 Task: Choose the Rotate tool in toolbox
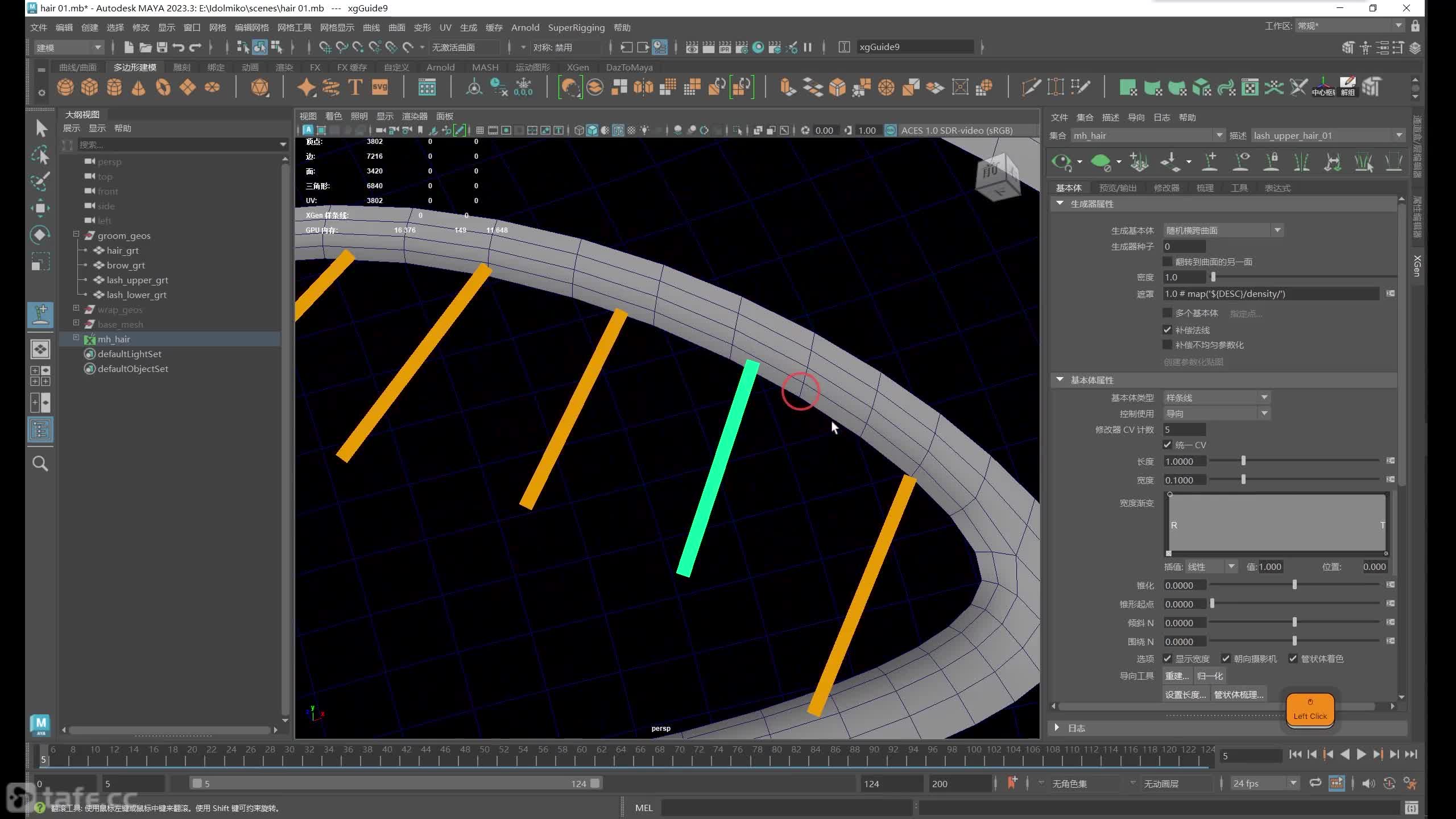(x=40, y=234)
